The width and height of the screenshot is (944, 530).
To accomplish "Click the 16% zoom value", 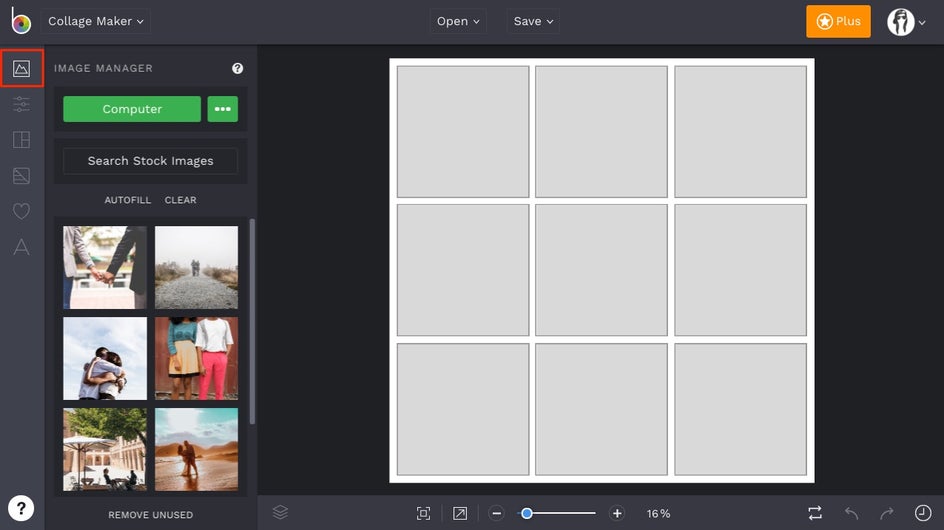I will [x=659, y=514].
